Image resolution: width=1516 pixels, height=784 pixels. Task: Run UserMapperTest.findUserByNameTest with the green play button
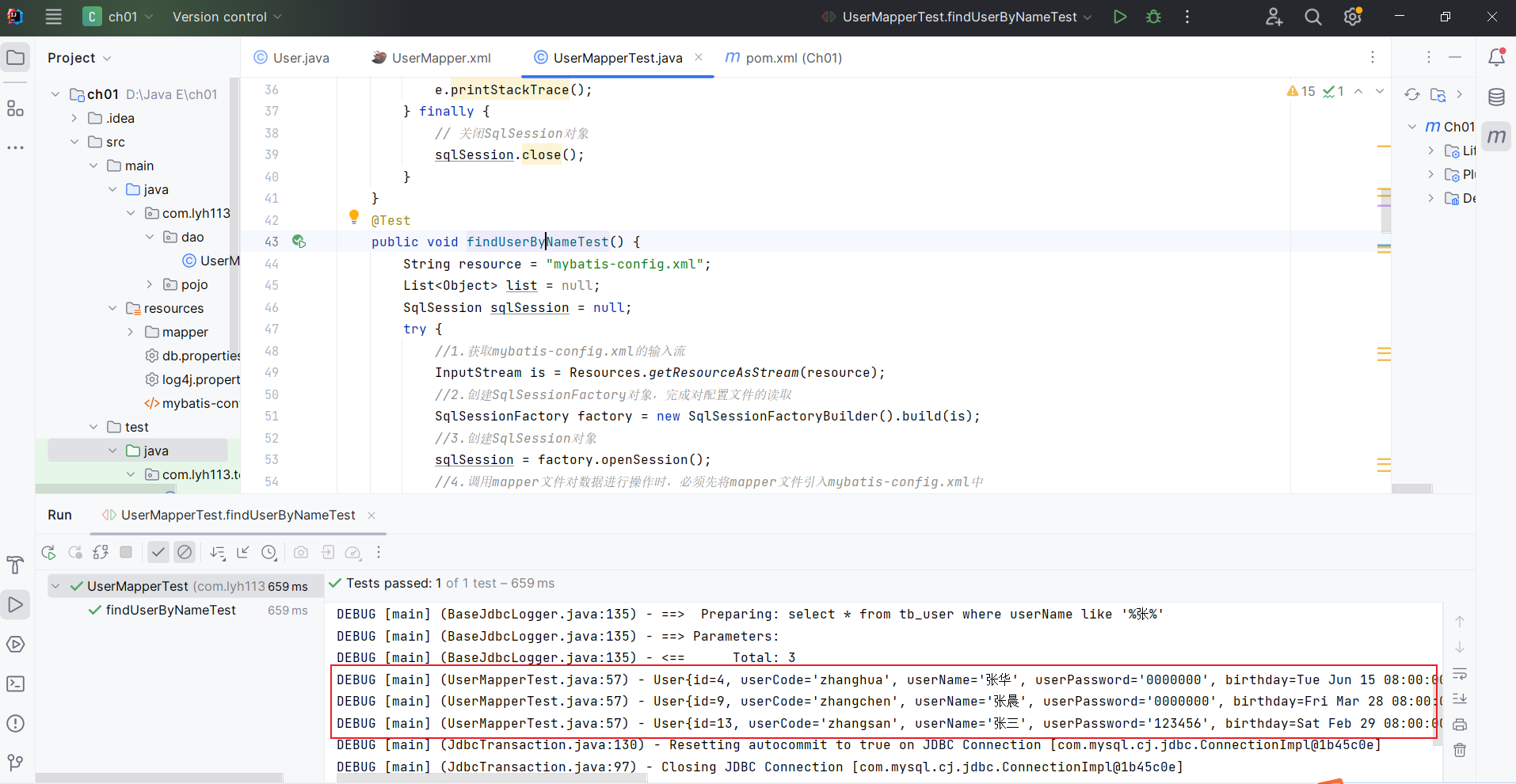pos(1120,17)
